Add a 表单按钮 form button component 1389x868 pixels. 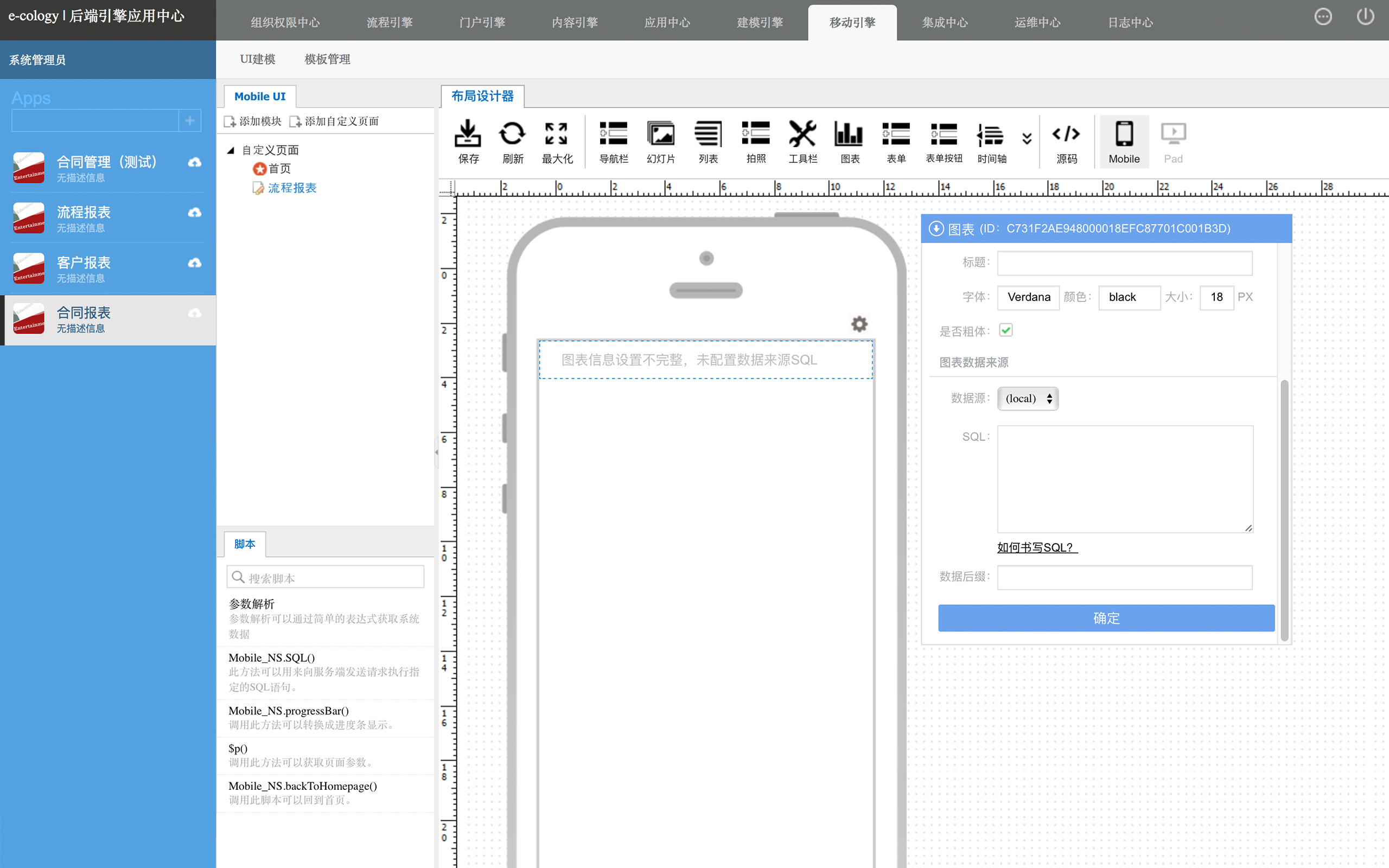tap(944, 141)
